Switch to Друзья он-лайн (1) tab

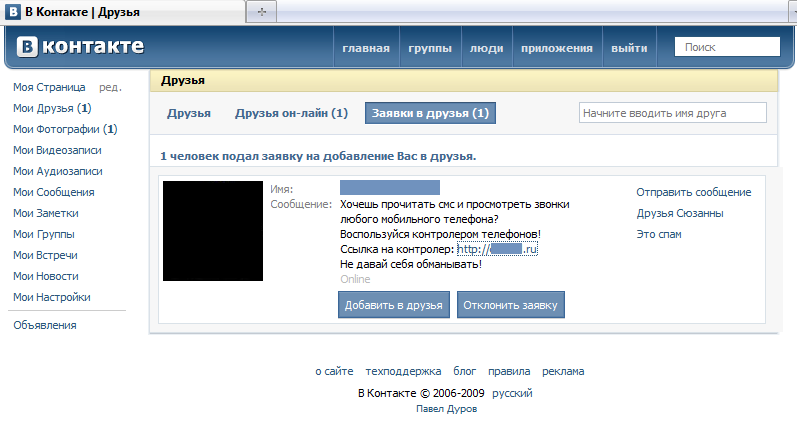pyautogui.click(x=291, y=113)
